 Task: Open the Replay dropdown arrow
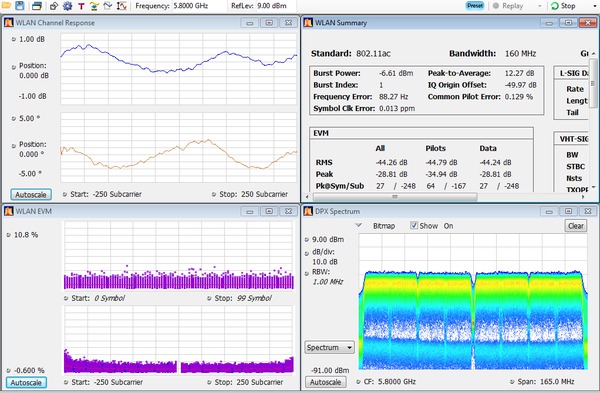(x=540, y=6)
